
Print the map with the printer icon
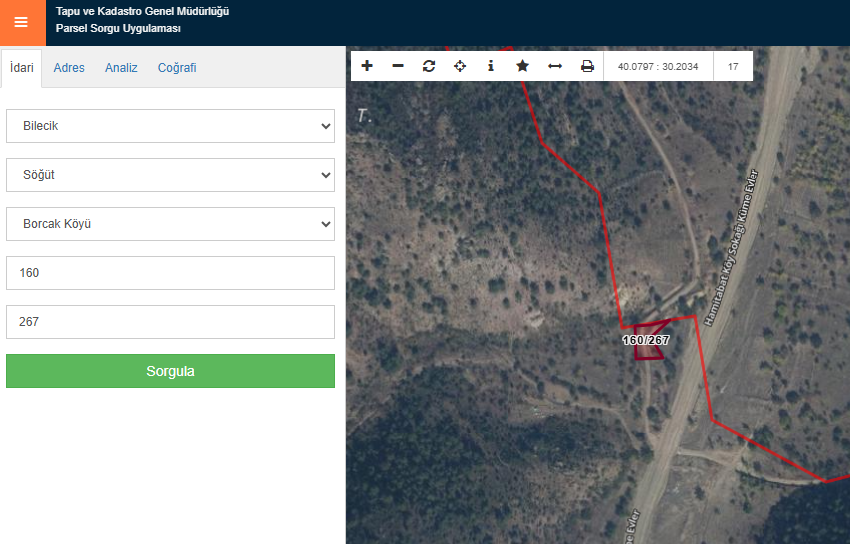587,66
